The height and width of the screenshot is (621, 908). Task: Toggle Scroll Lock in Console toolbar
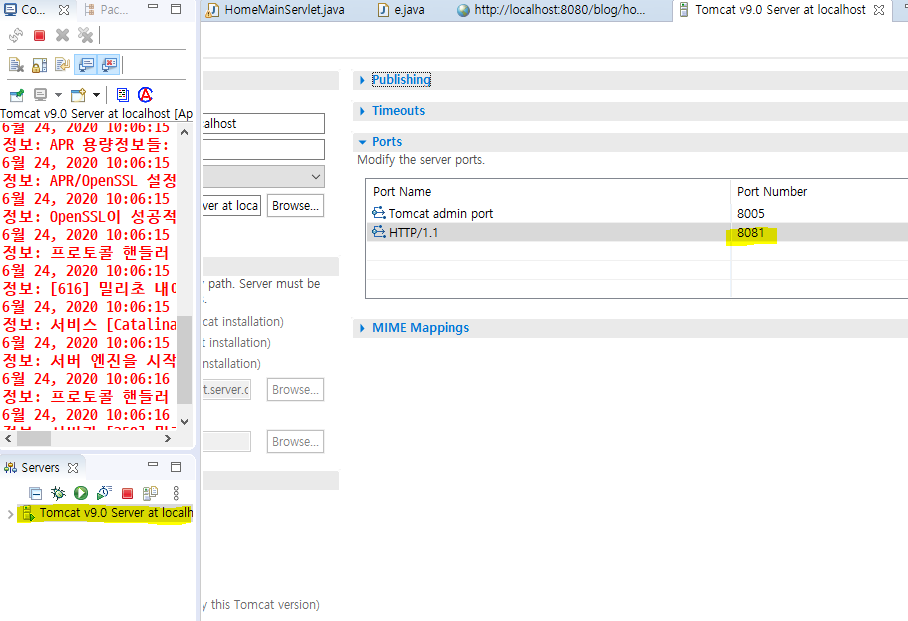coord(39,64)
